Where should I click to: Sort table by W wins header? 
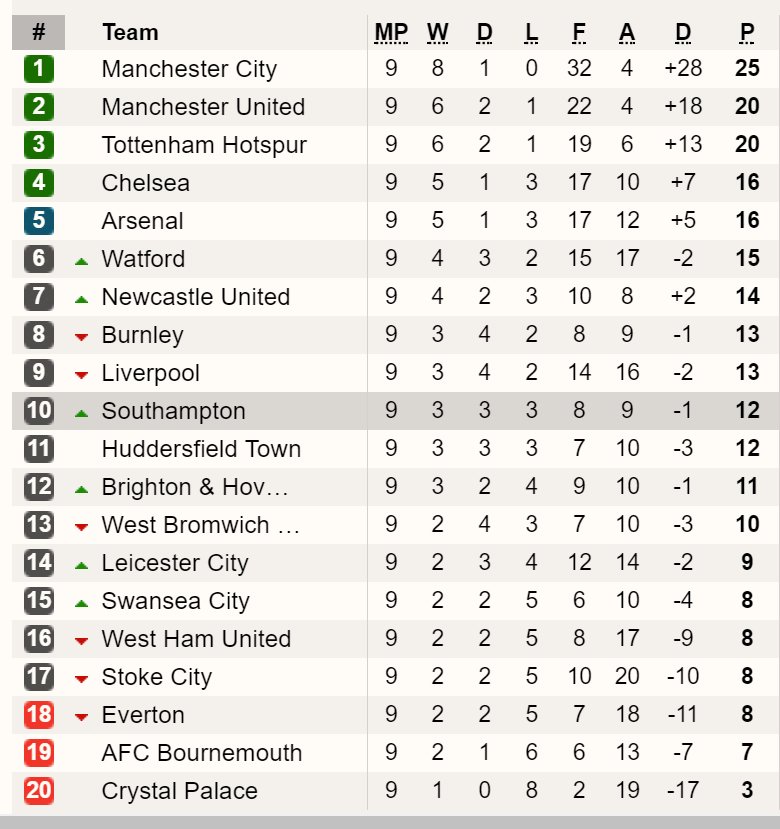(x=438, y=33)
